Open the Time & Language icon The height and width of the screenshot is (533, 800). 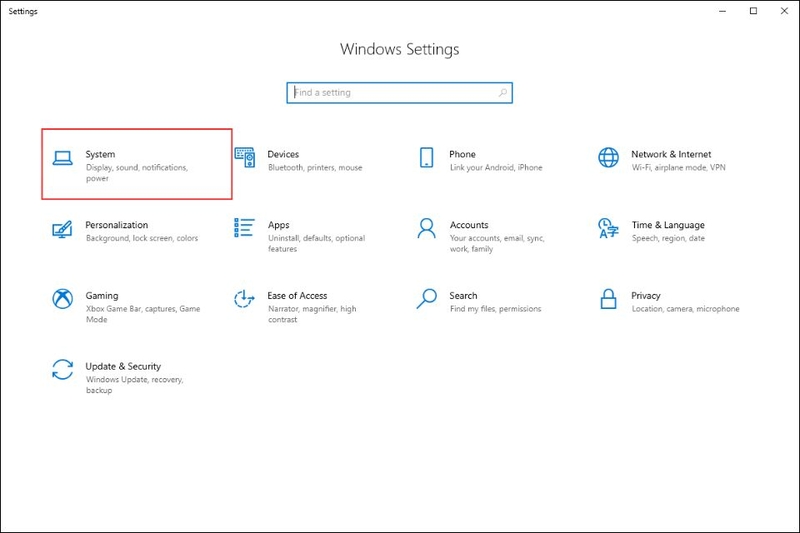click(608, 229)
